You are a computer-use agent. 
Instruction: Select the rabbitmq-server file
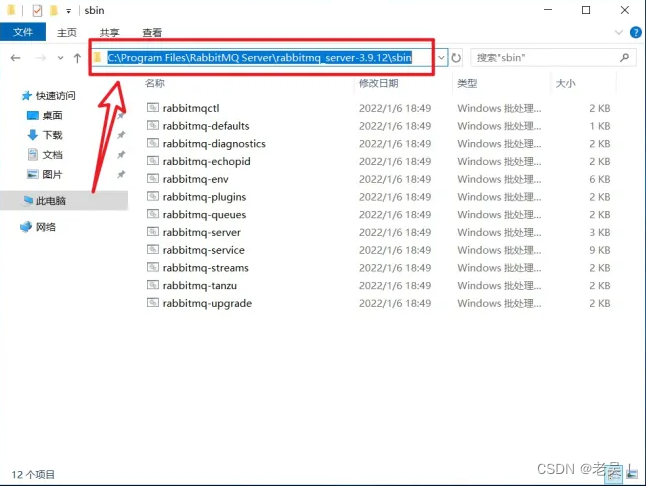(201, 232)
